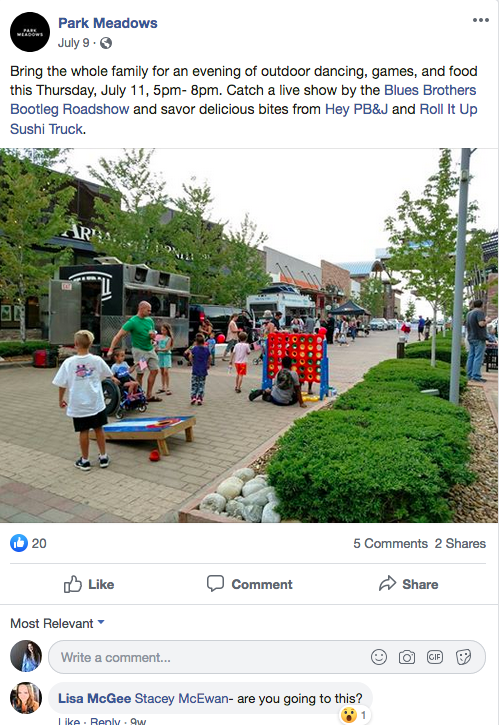
Task: Click the blue thumbs-up reaction icon
Action: tap(19, 543)
